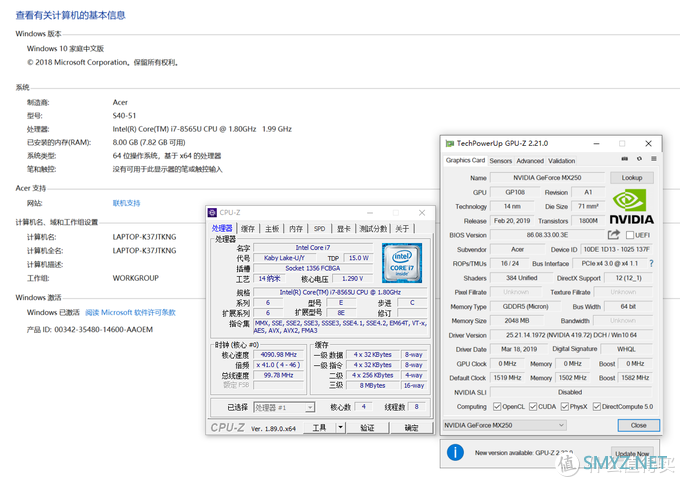The height and width of the screenshot is (482, 680).
Task: Click the blue info icon in update notice
Action: (455, 452)
